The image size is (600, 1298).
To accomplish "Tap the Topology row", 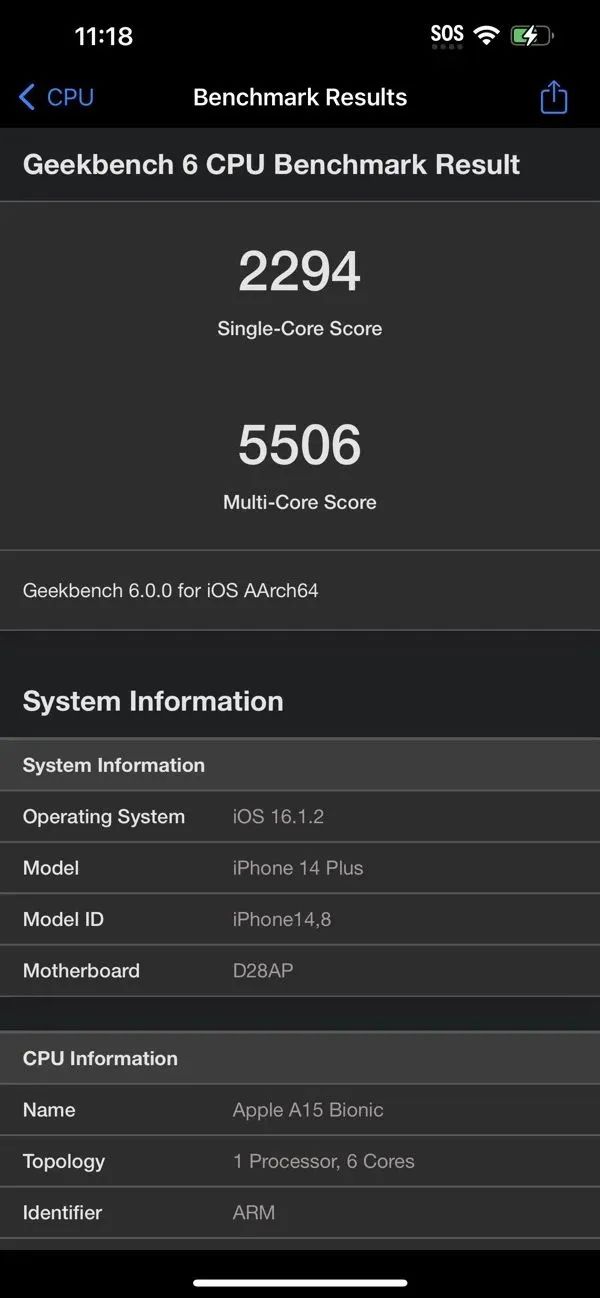I will coord(300,1161).
